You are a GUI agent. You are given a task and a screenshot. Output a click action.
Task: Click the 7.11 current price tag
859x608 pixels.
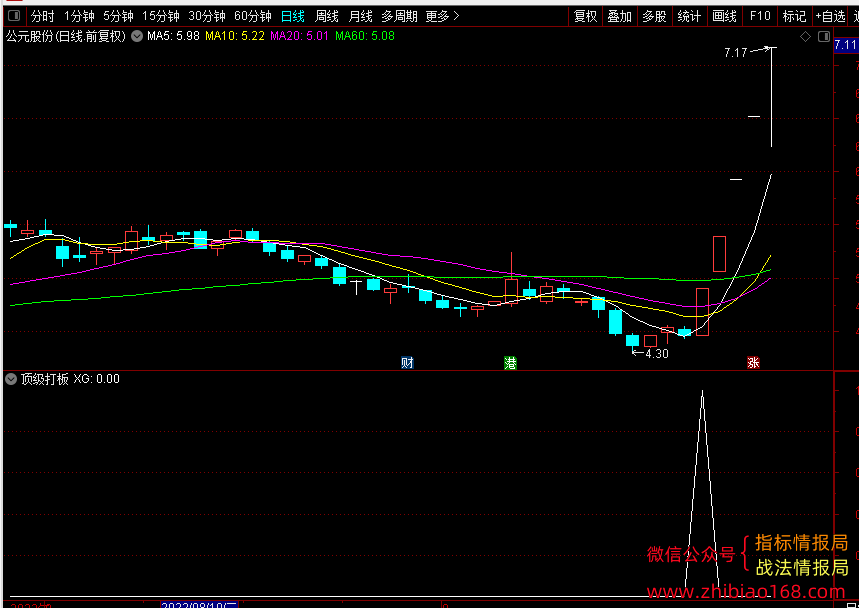tap(846, 45)
